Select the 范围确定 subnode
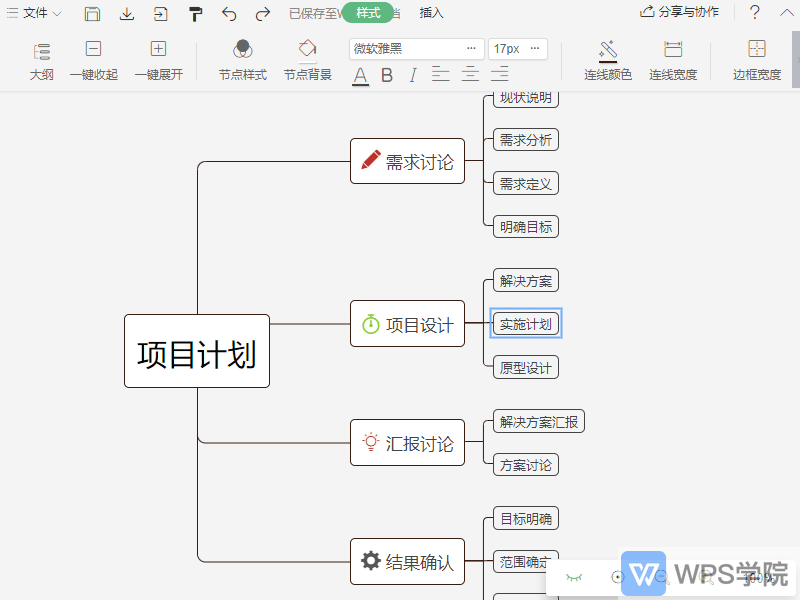Screen dimensions: 800x600 point(526,561)
